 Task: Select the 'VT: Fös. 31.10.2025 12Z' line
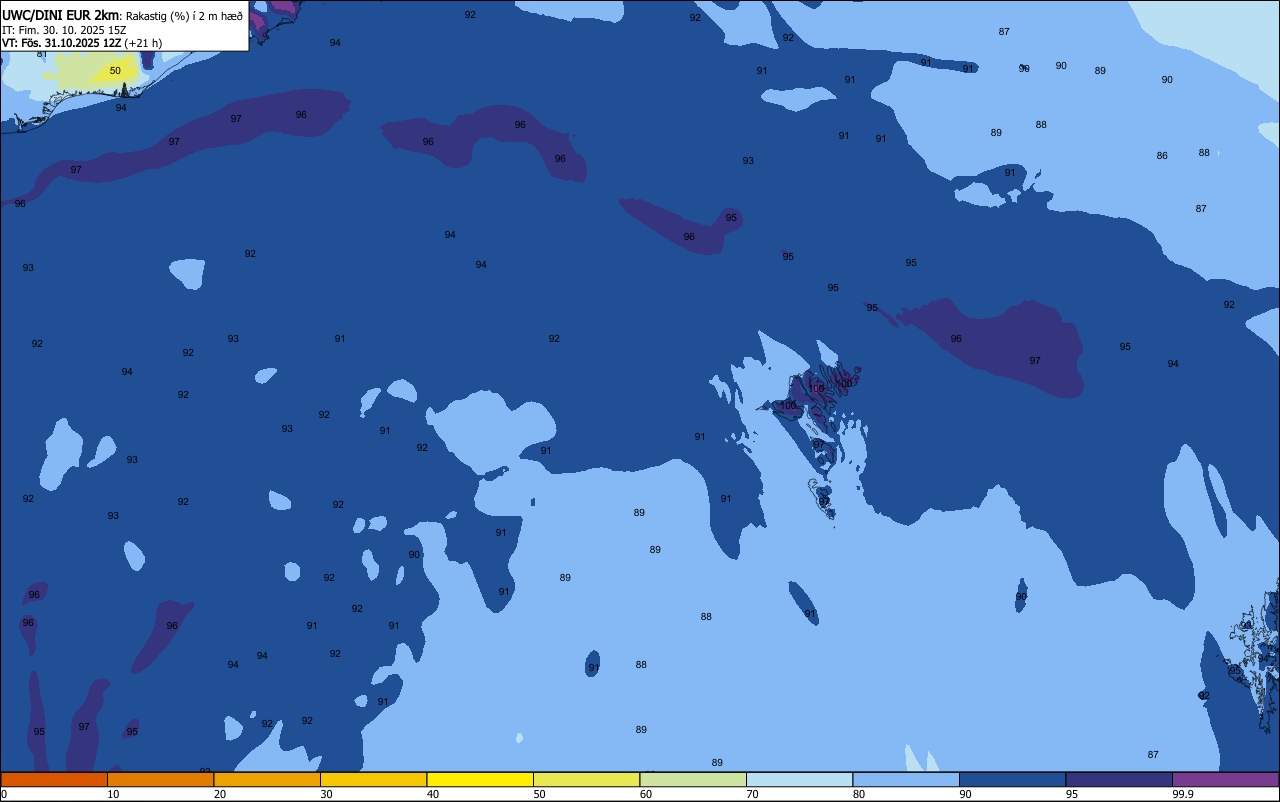point(62,43)
